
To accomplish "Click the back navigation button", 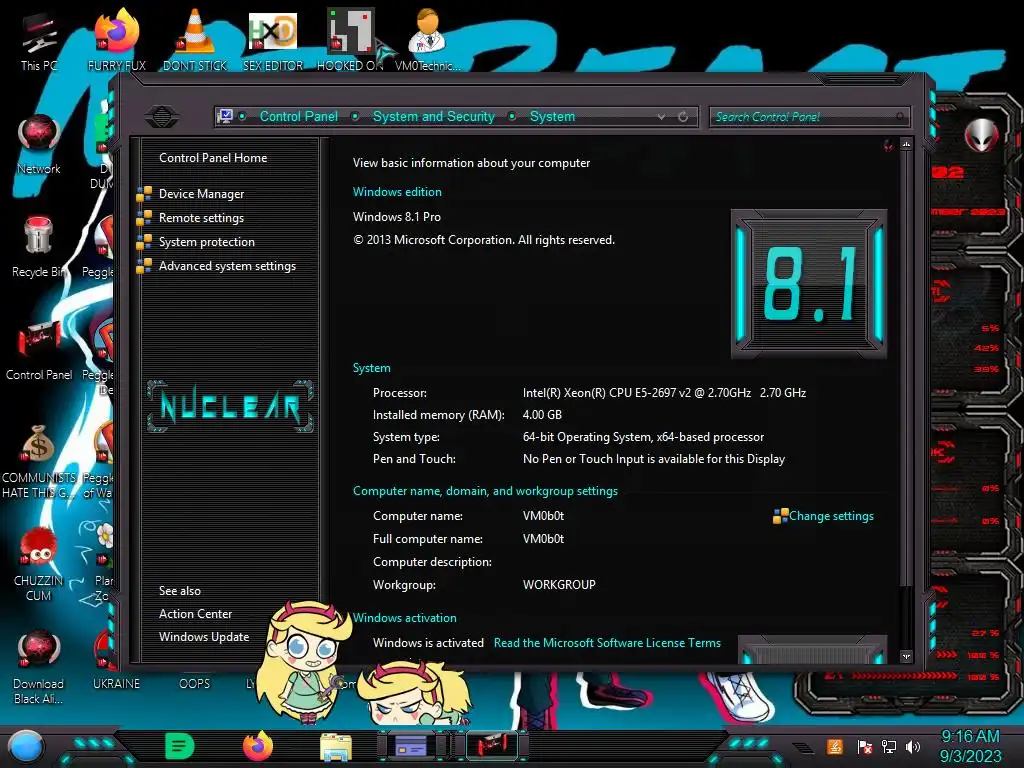I will click(x=162, y=117).
